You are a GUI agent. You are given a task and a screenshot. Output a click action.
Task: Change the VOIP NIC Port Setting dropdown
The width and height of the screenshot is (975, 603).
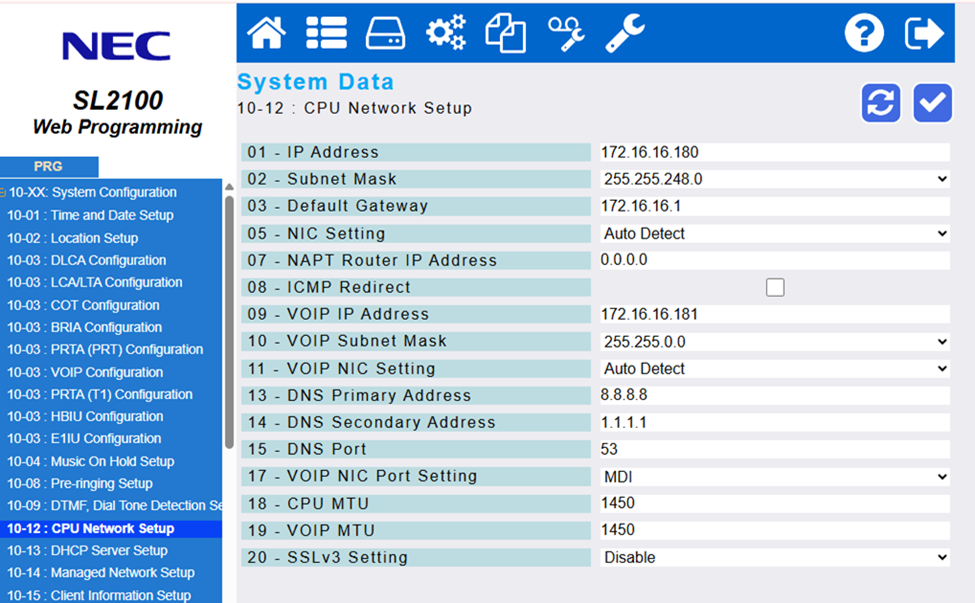(774, 476)
